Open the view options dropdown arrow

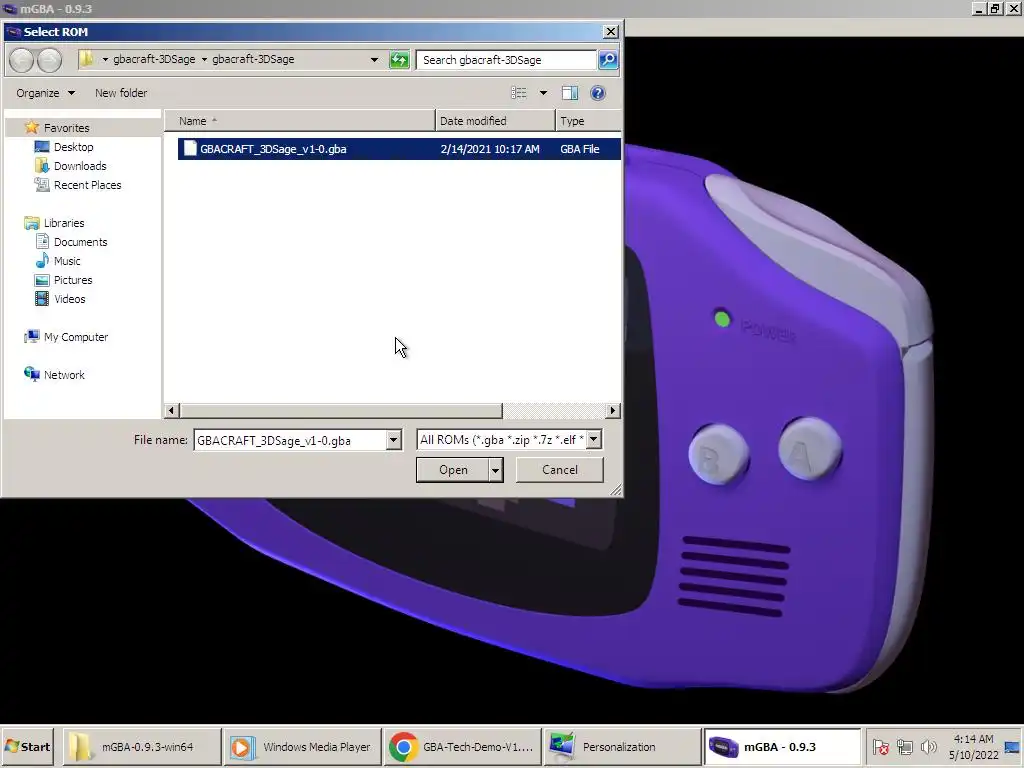tap(543, 93)
